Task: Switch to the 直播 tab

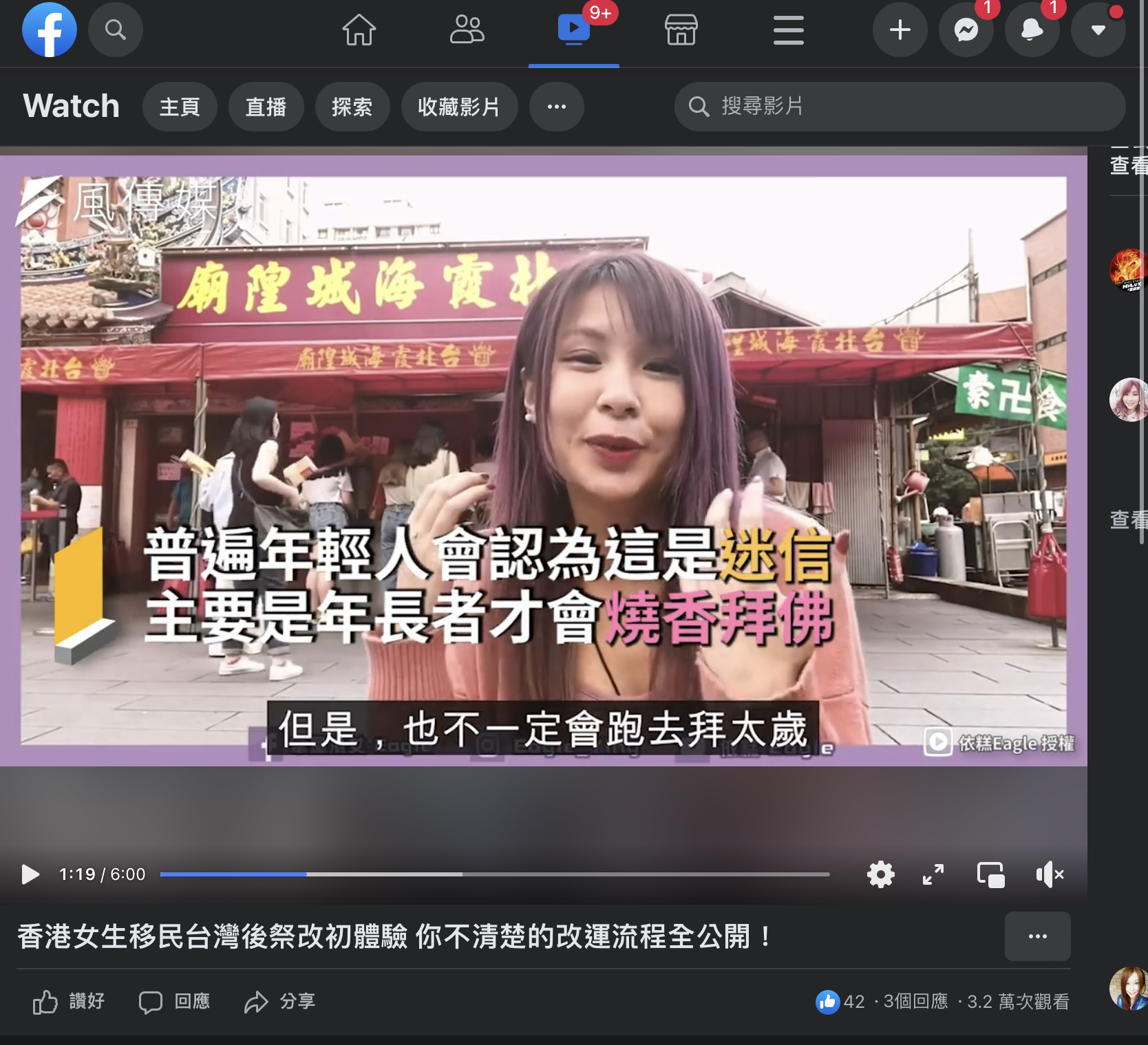Action: 266,107
